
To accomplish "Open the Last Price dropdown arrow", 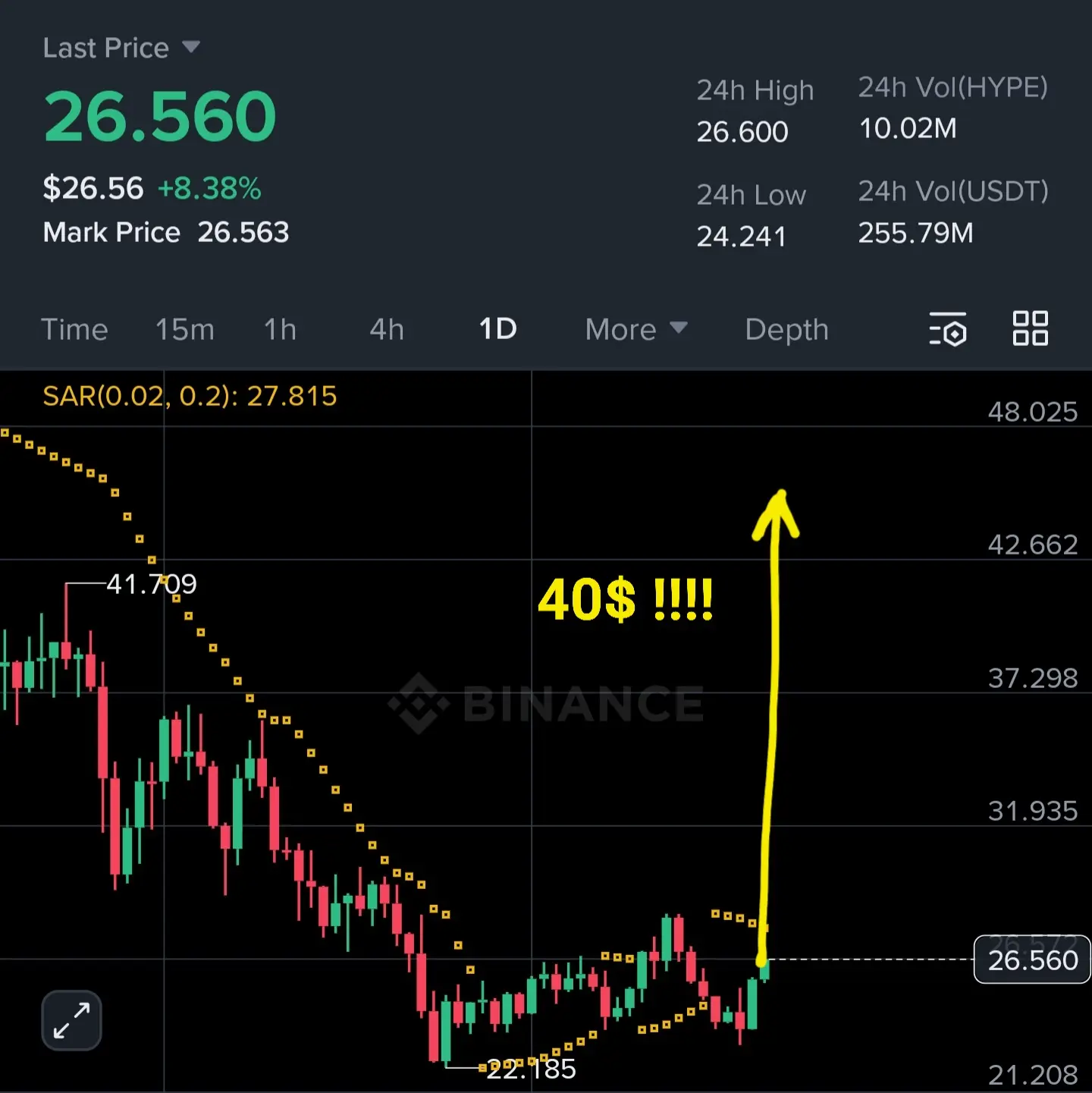I will click(x=191, y=48).
